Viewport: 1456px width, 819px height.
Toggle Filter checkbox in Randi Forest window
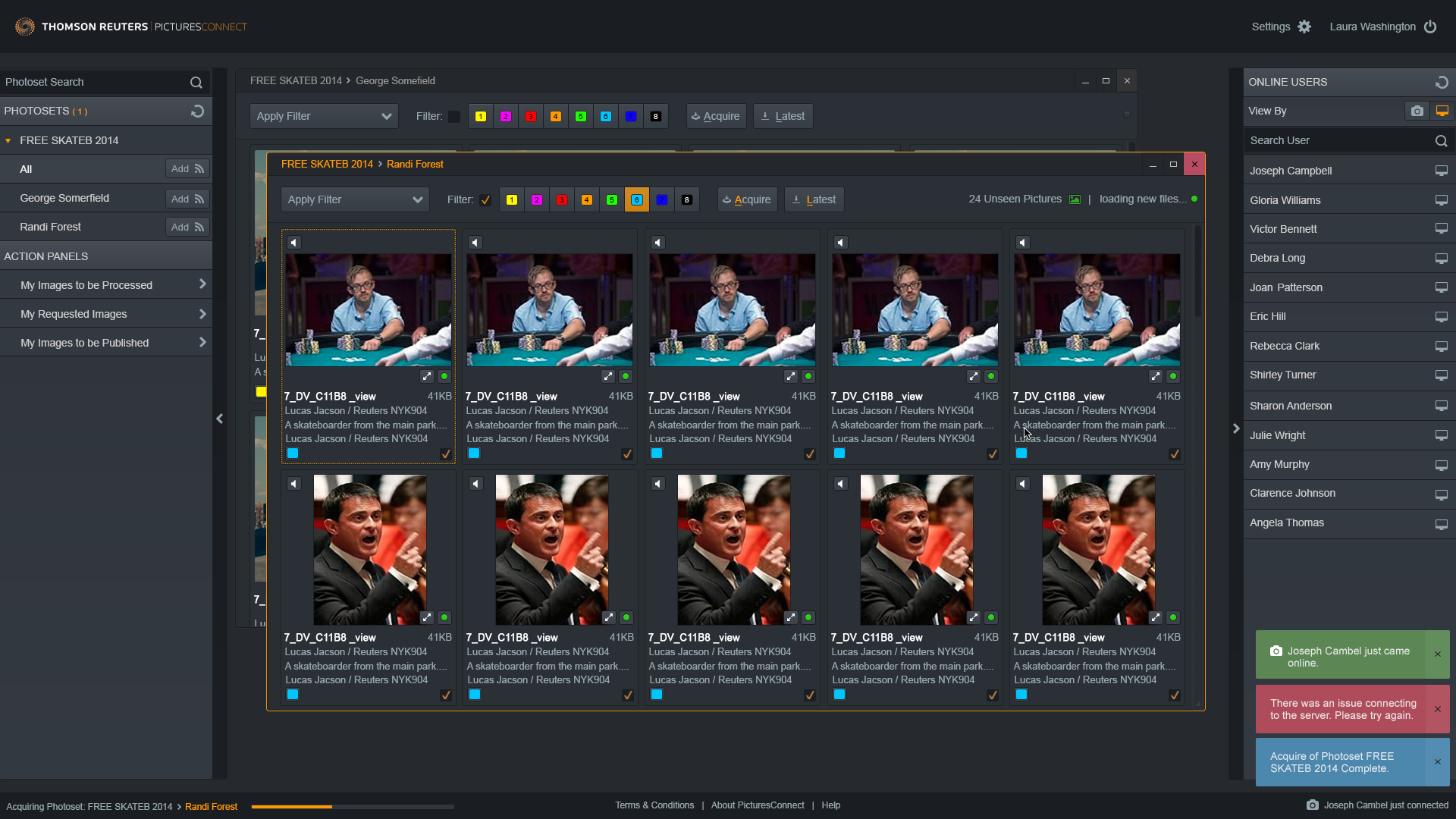tap(486, 200)
